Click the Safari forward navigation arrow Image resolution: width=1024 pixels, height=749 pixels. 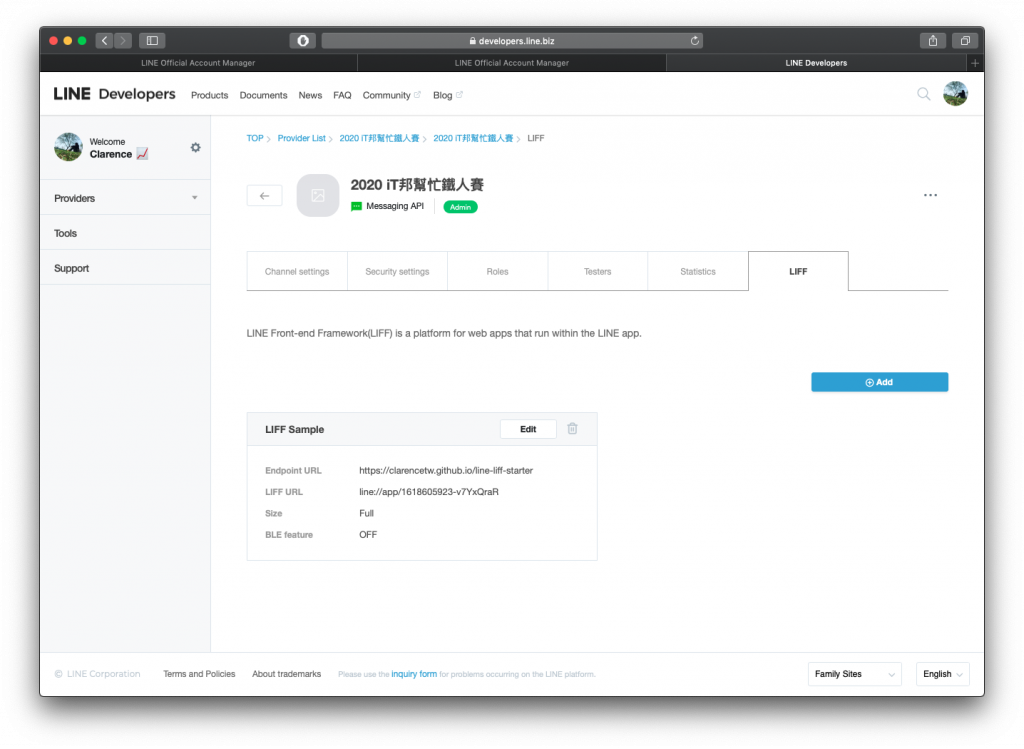pos(123,40)
